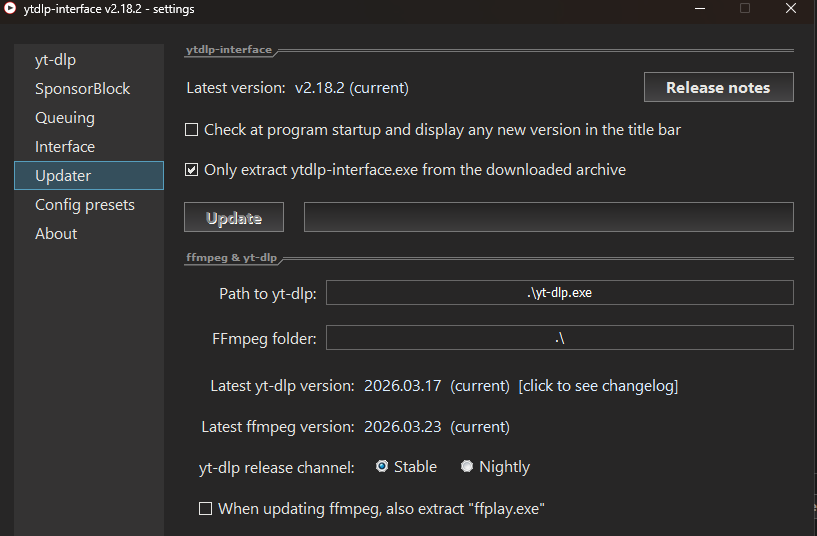The height and width of the screenshot is (536, 817).
Task: Select the Stable release channel
Action: point(382,466)
